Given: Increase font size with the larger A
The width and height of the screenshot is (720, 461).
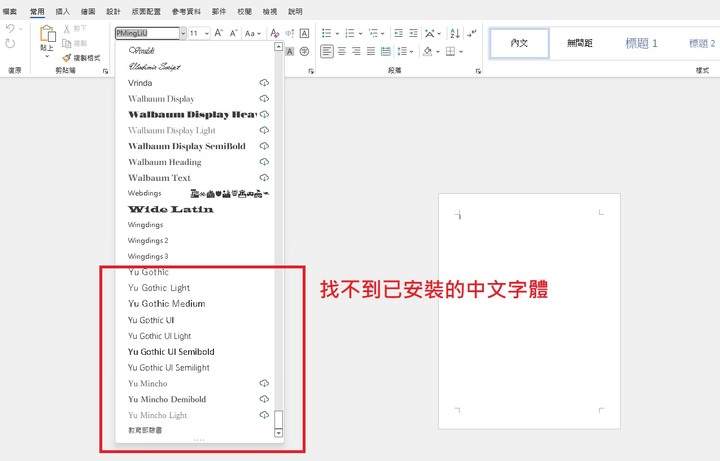Looking at the screenshot, I should (219, 33).
